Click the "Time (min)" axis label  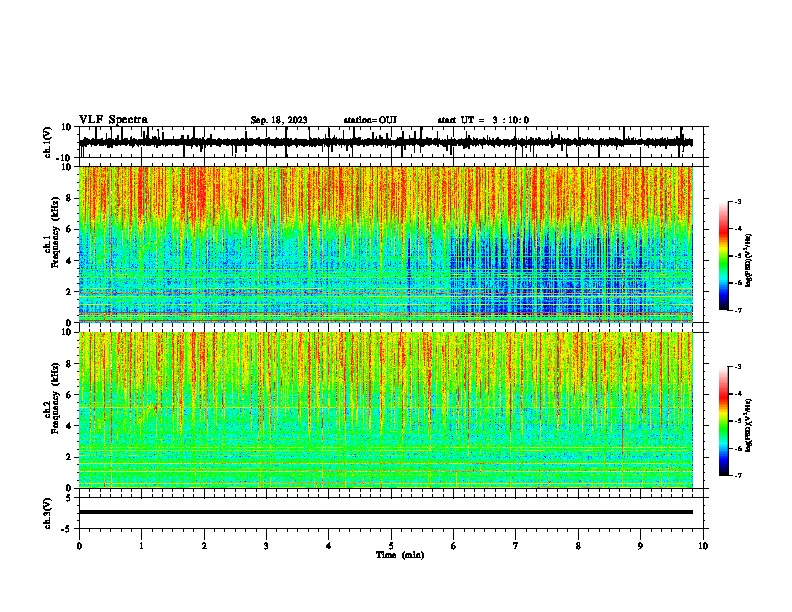click(400, 555)
